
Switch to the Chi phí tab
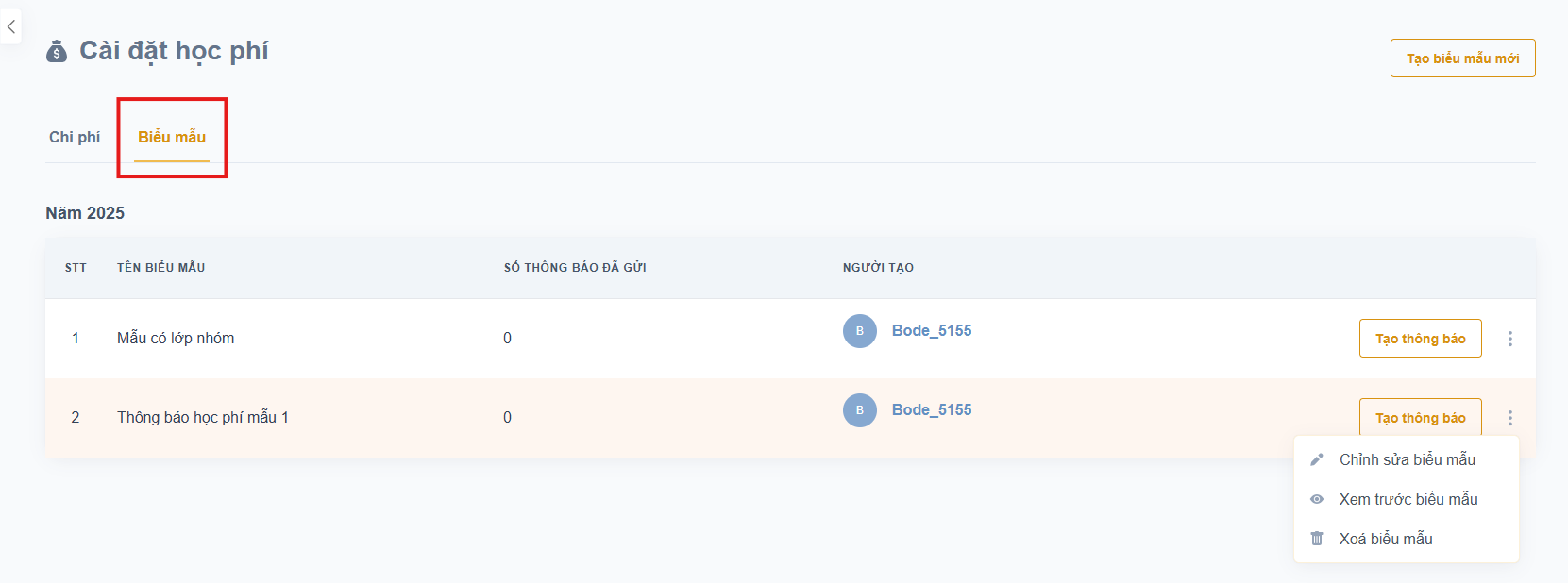coord(75,138)
